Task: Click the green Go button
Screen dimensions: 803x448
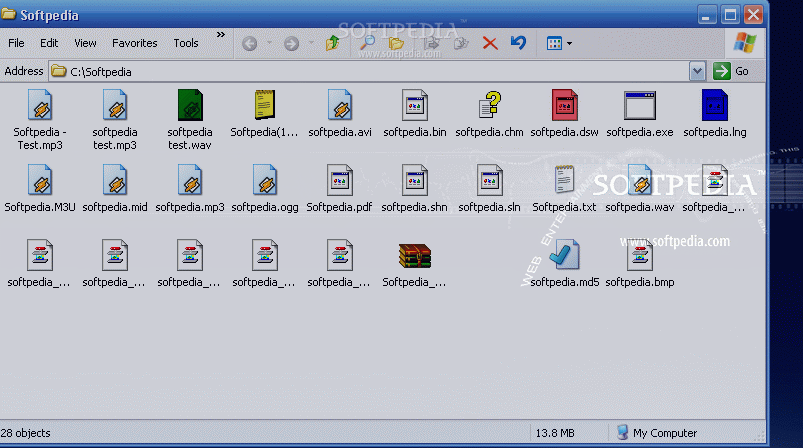Action: tap(731, 71)
